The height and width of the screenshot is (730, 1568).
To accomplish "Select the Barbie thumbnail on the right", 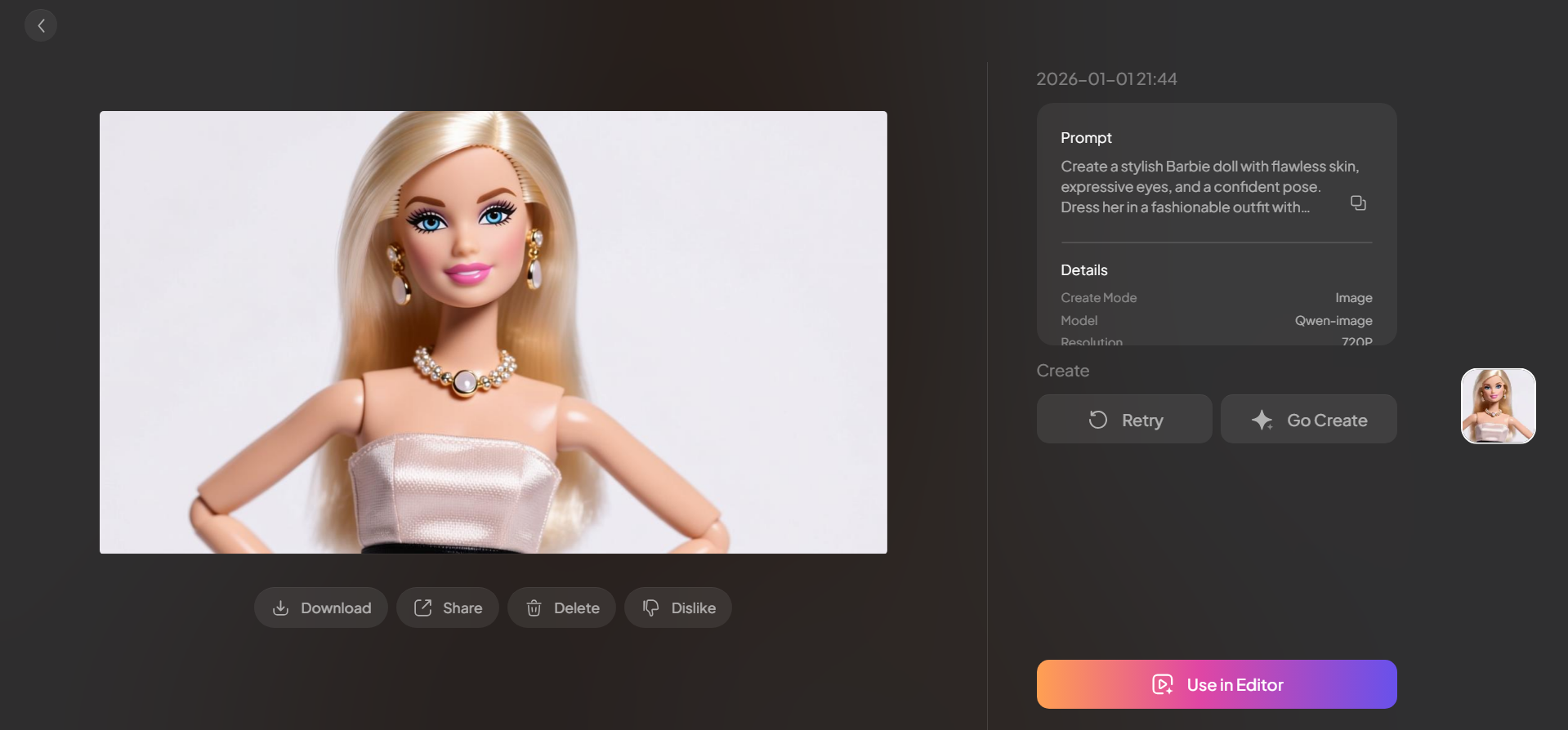I will pos(1499,406).
